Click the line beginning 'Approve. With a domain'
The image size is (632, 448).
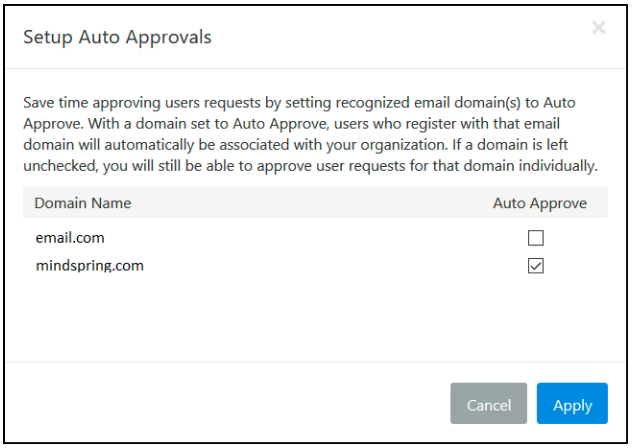click(291, 124)
